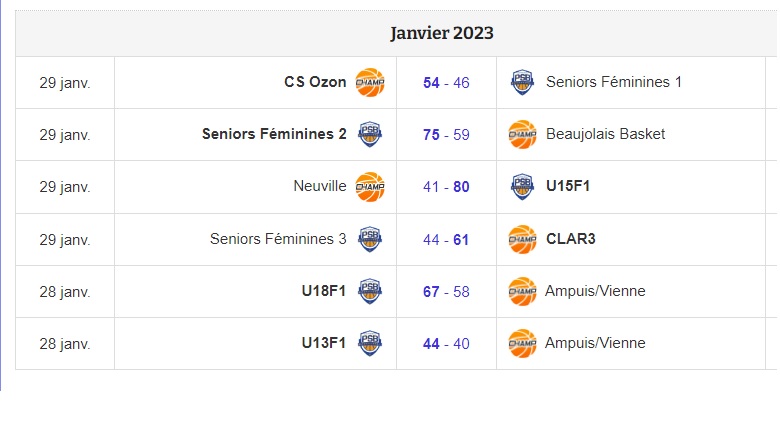This screenshot has height=425, width=780.
Task: Select the Beaujolais Basket team name
Action: click(605, 134)
